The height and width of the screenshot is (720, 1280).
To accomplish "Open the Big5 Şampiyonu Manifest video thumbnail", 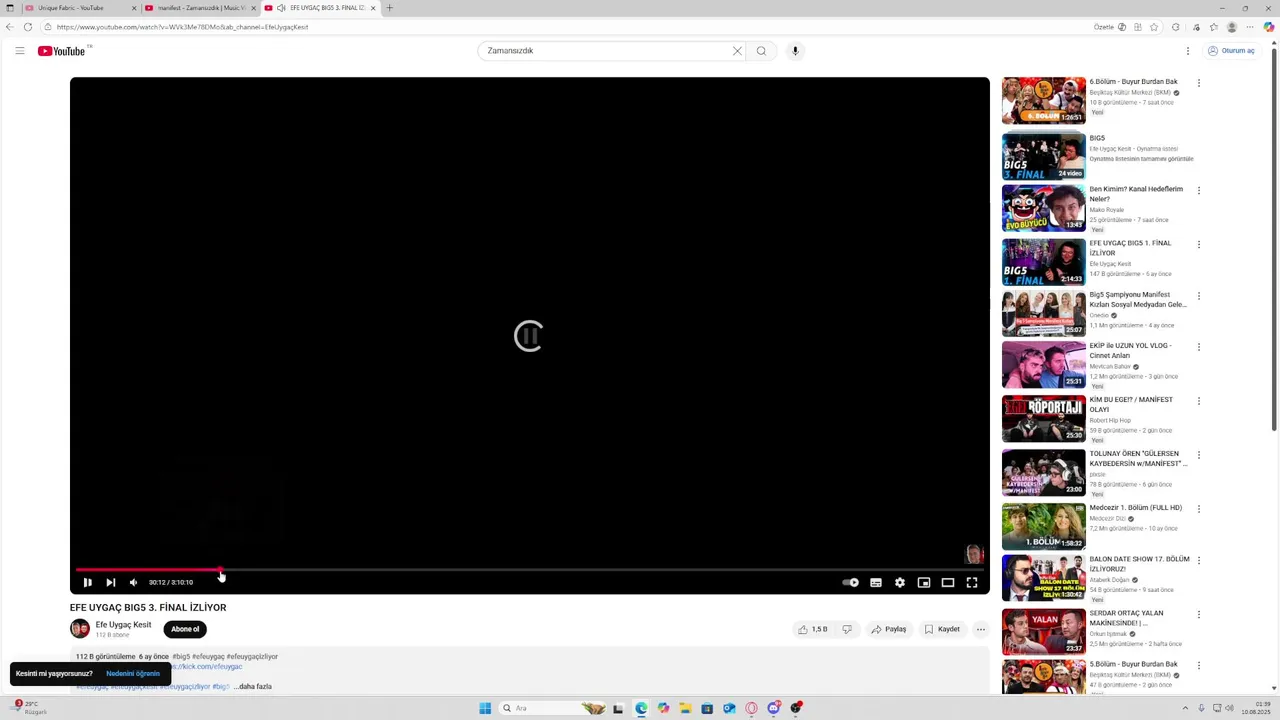I will point(1043,313).
